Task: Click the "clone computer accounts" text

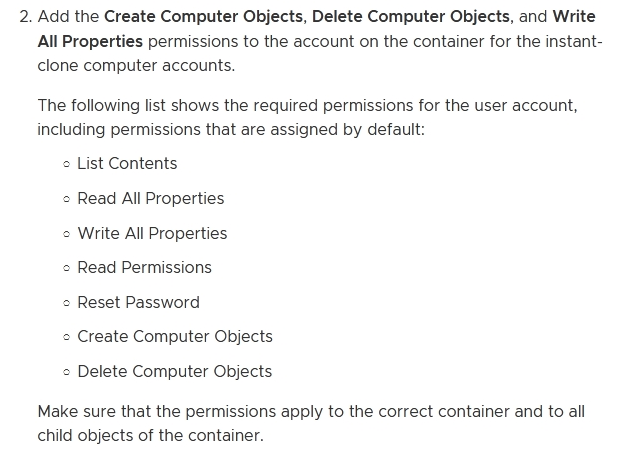Action: (135, 65)
